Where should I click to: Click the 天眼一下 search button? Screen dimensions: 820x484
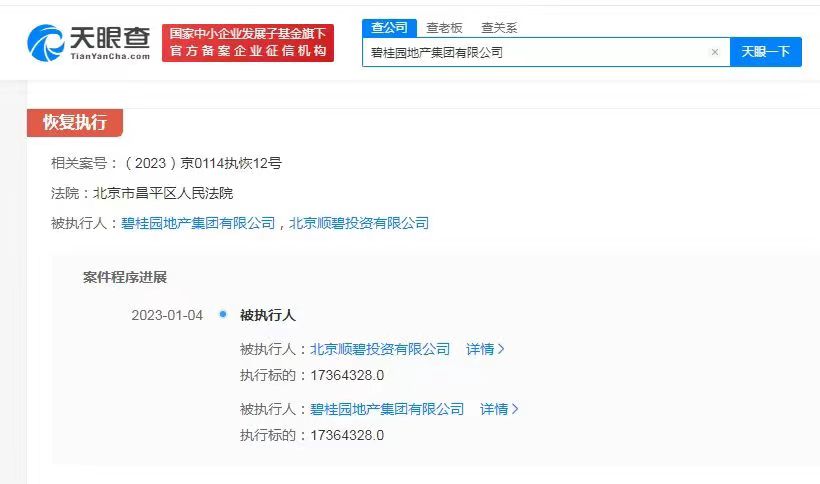click(x=765, y=52)
